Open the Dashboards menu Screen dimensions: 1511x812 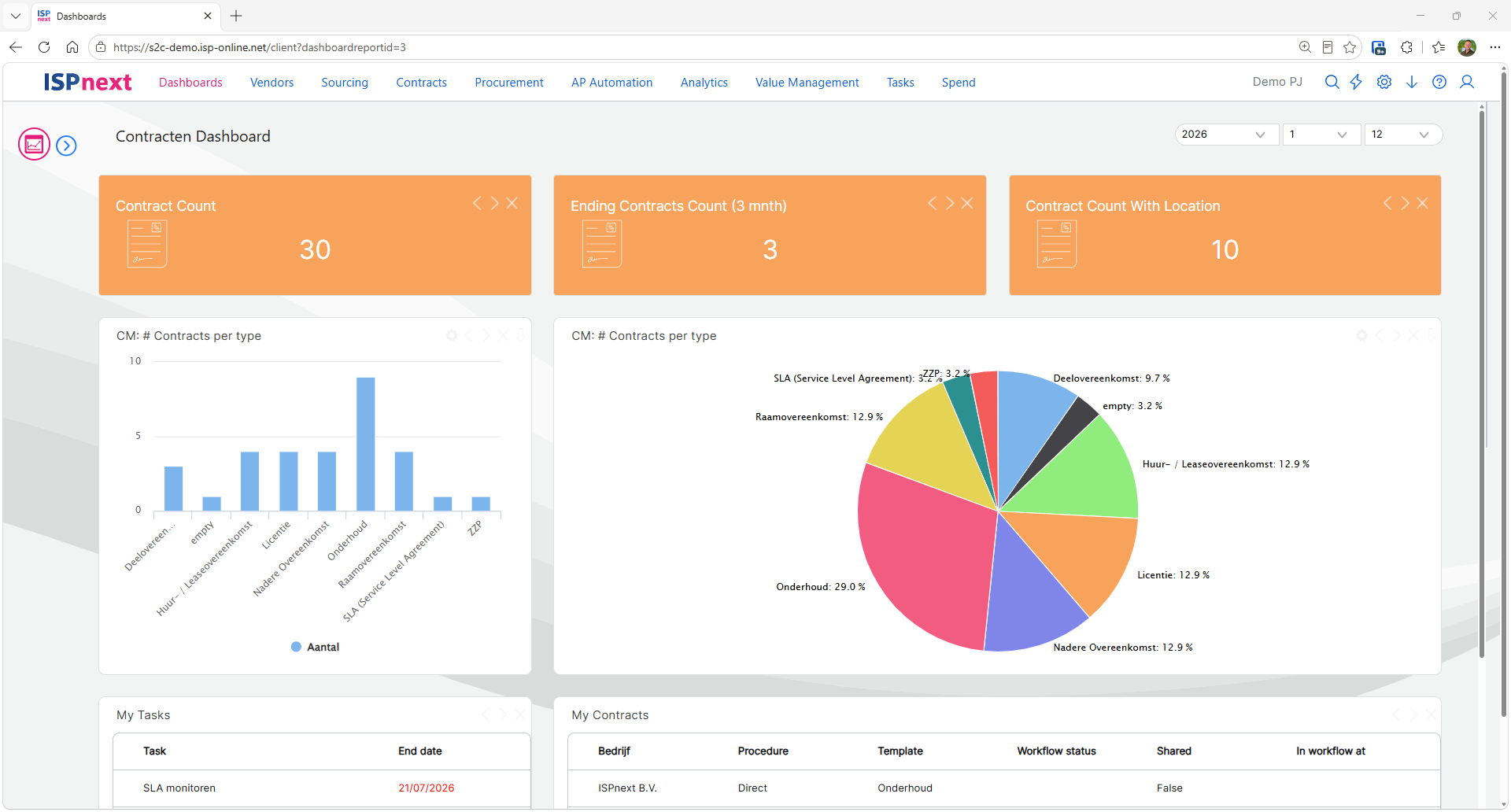pyautogui.click(x=190, y=83)
